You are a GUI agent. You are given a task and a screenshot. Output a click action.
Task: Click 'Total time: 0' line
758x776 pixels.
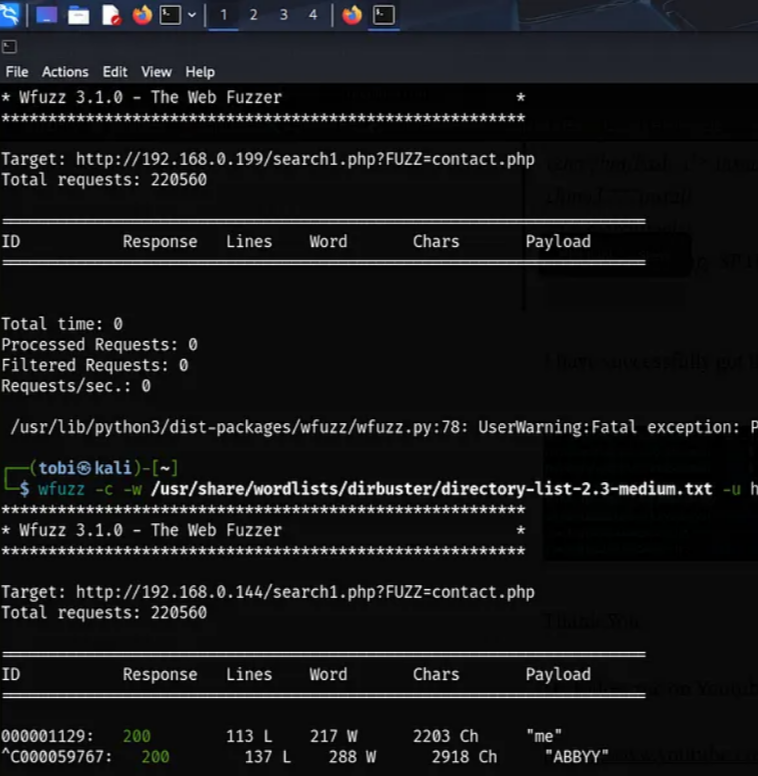(62, 324)
